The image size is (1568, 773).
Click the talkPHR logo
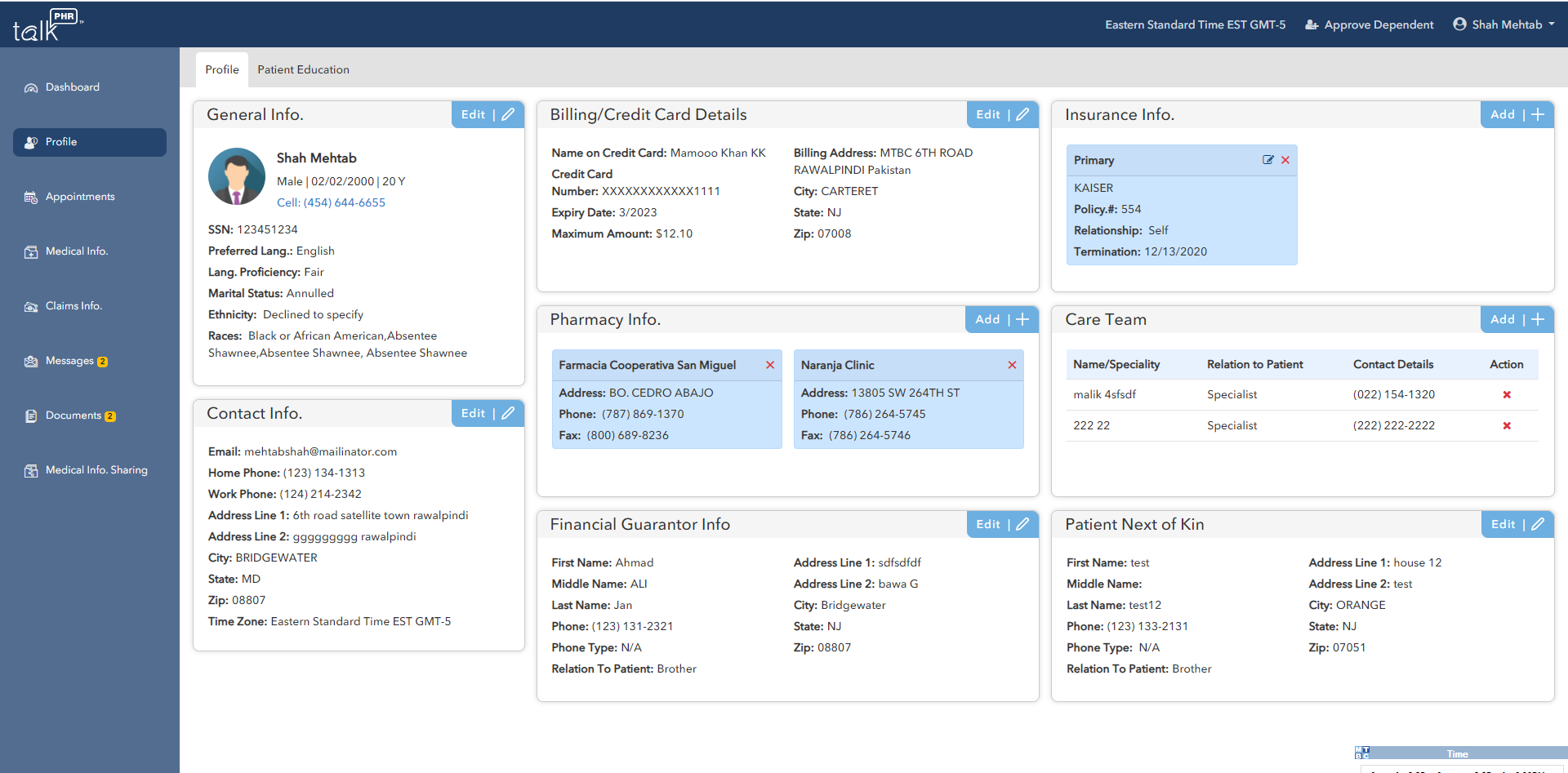point(47,25)
